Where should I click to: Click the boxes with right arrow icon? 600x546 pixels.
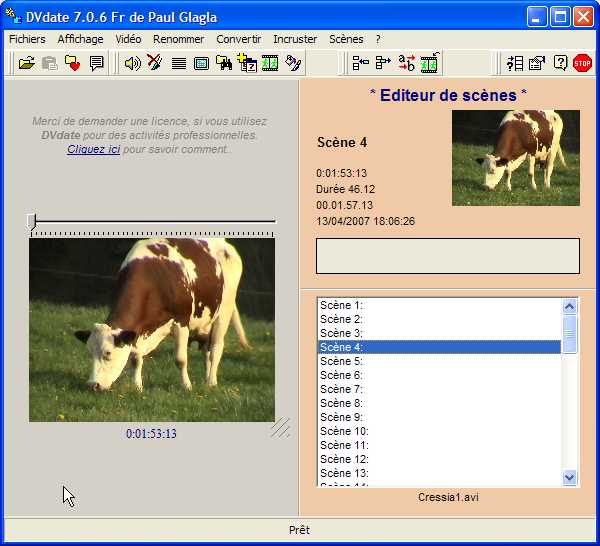pos(383,63)
